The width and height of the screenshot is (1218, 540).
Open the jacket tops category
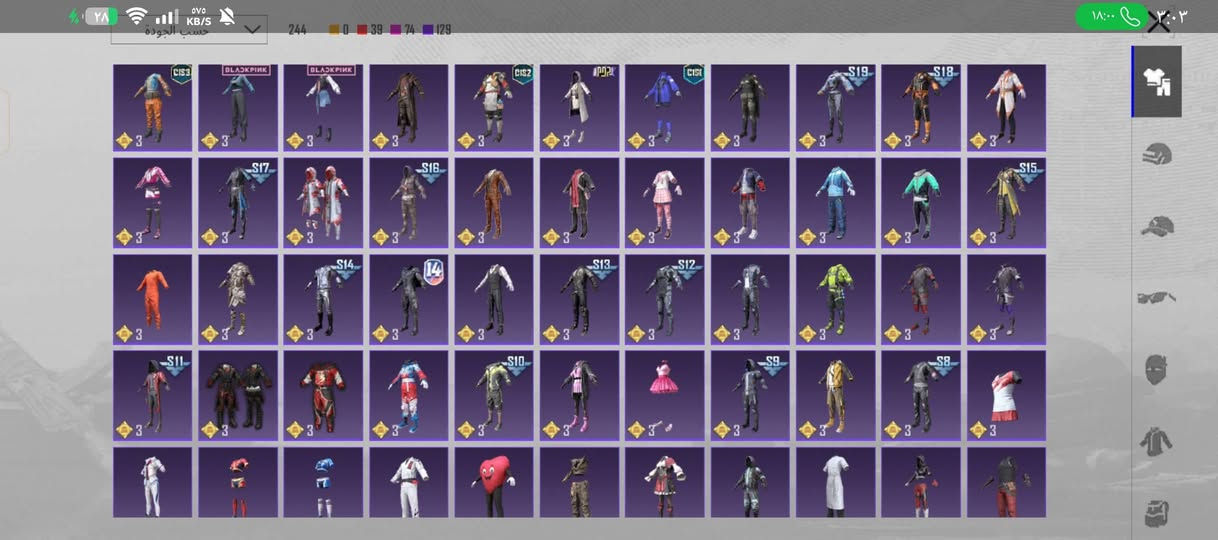coord(1157,441)
